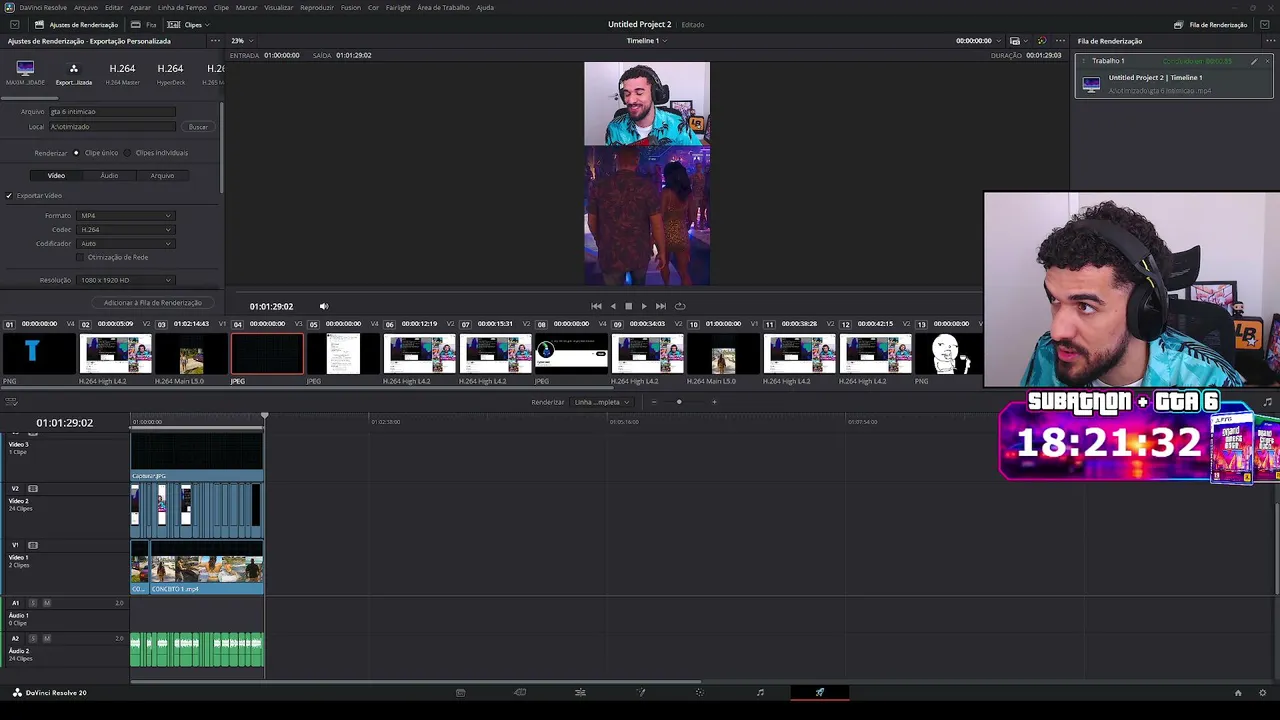The height and width of the screenshot is (720, 1280).
Task: Click the Arquivo filename input field
Action: 112,112
